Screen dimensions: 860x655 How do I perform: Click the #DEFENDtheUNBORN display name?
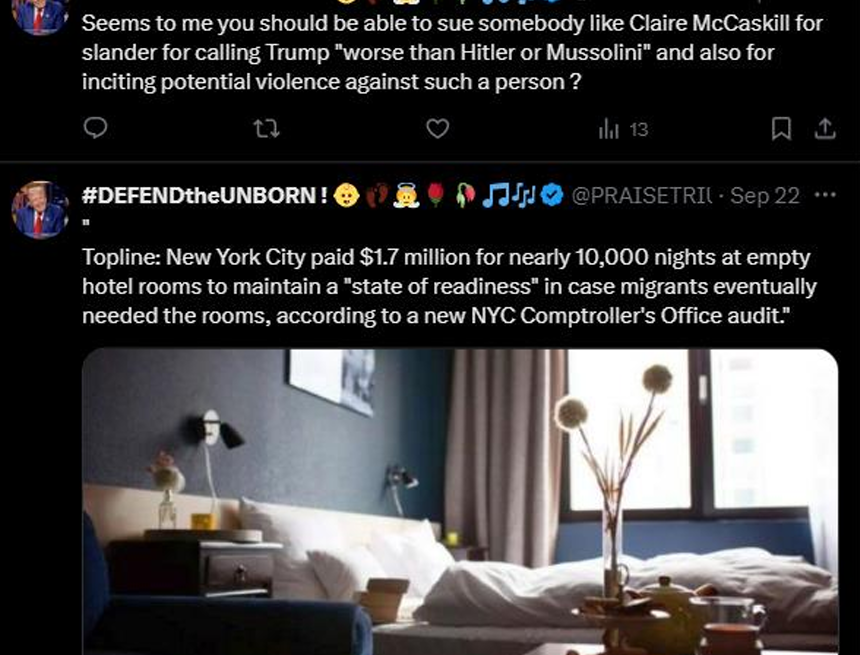pos(205,195)
